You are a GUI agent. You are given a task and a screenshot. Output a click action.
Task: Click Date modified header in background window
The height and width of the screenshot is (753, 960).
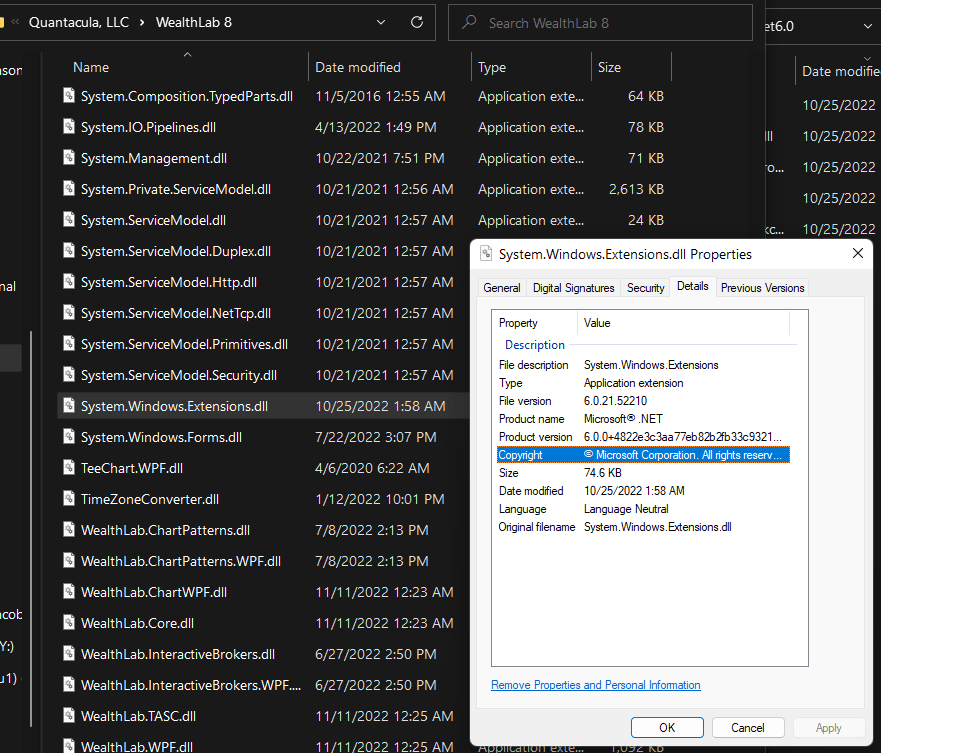tap(841, 71)
